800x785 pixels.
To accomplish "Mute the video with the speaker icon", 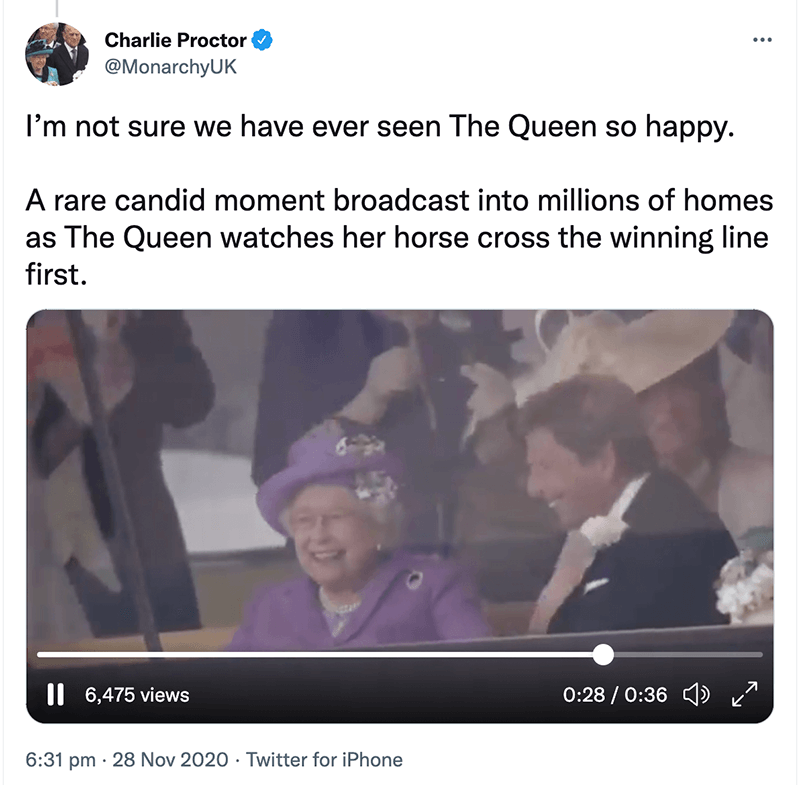I will (x=696, y=695).
